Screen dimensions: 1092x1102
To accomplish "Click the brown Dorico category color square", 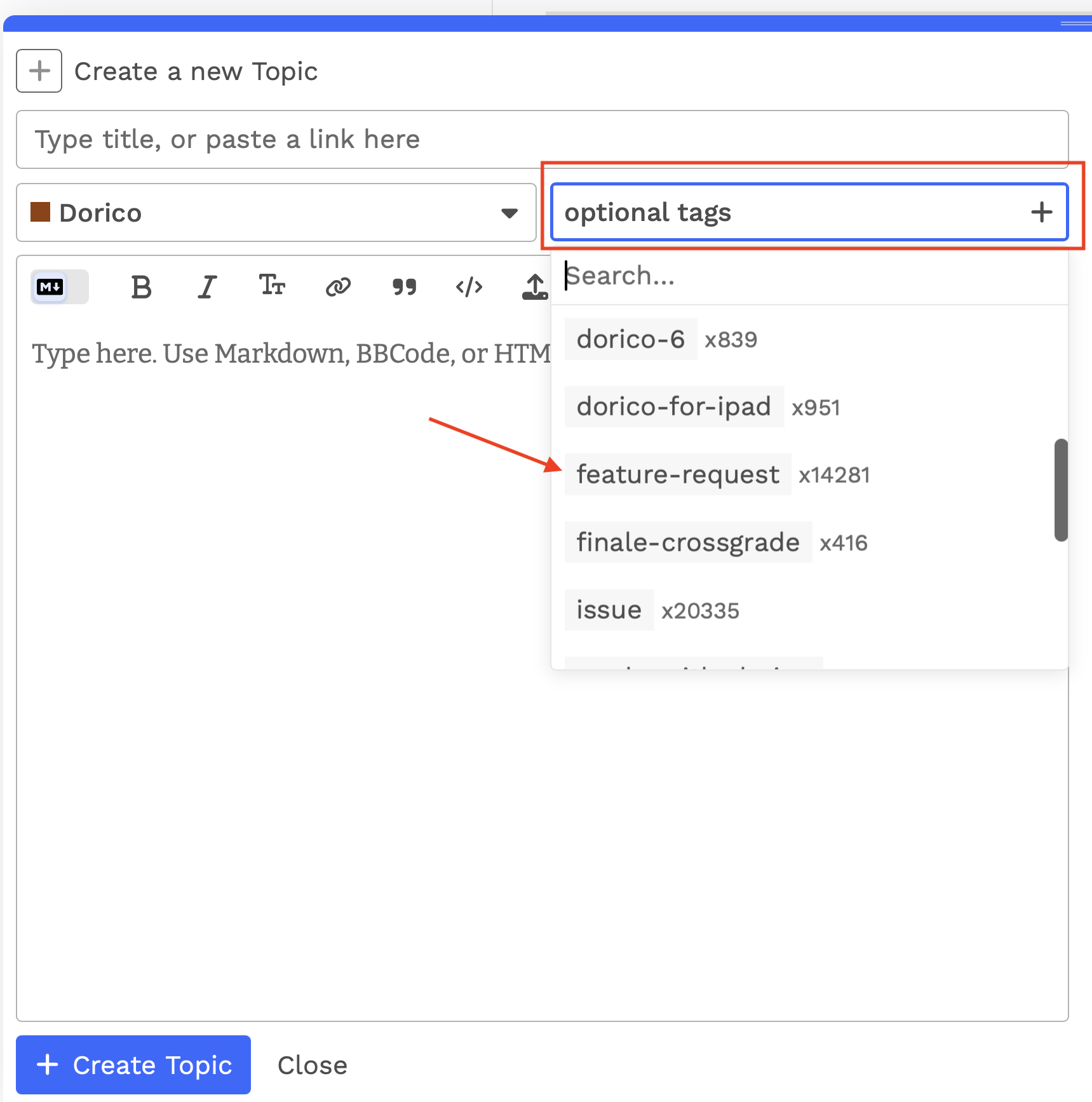I will pos(40,212).
